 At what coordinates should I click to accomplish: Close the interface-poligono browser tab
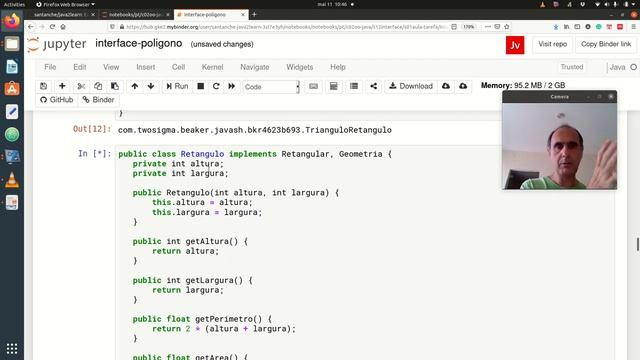[243, 14]
